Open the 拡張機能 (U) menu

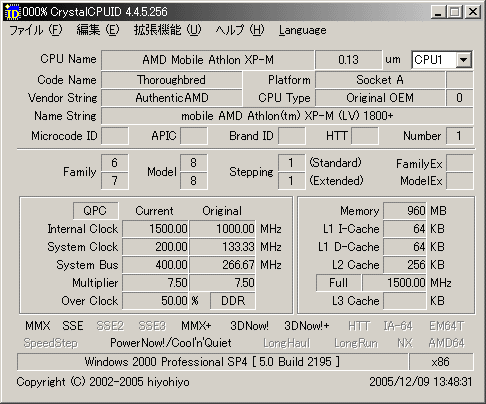[x=167, y=30]
